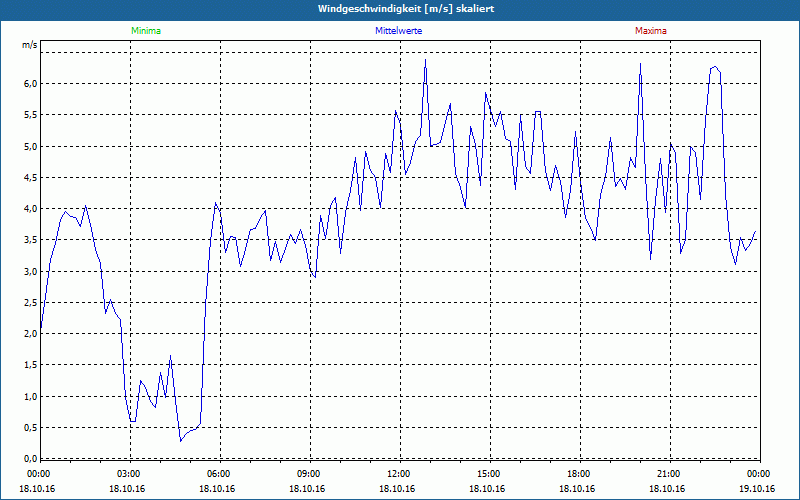800x500 pixels.
Task: Click the 03:00 time axis label
Action: 128,474
